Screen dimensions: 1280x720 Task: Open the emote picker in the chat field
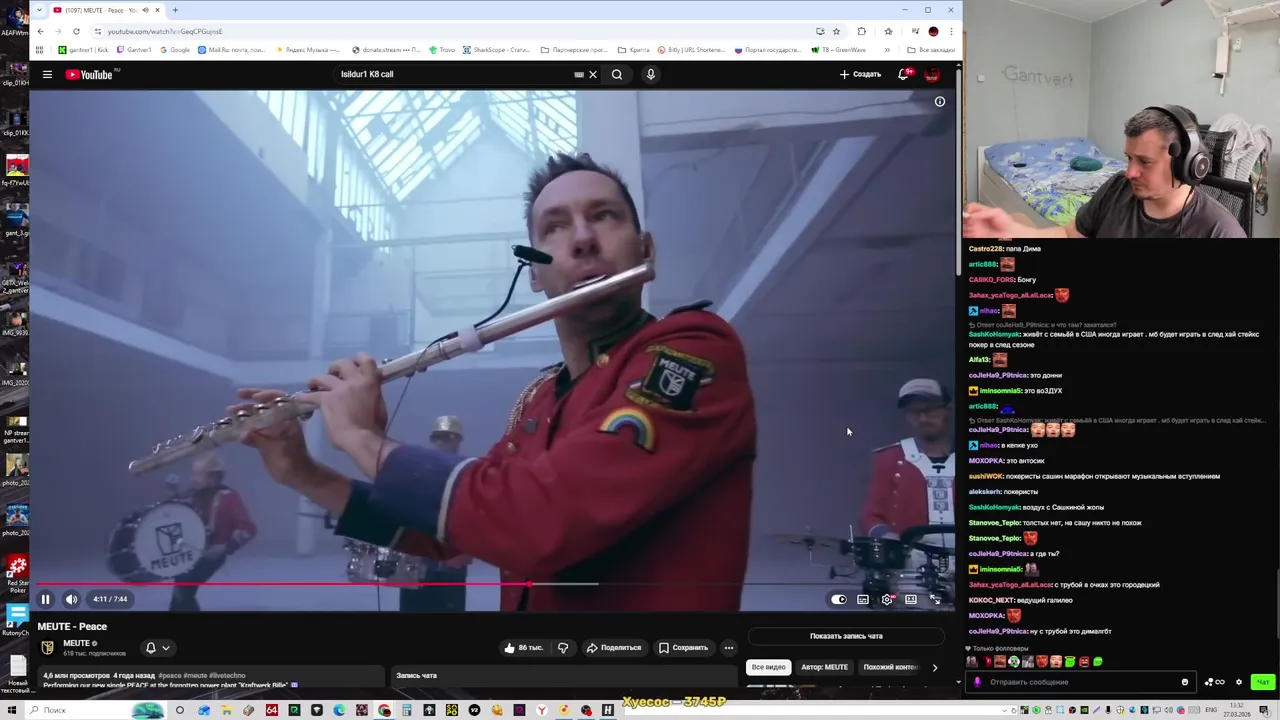1185,682
